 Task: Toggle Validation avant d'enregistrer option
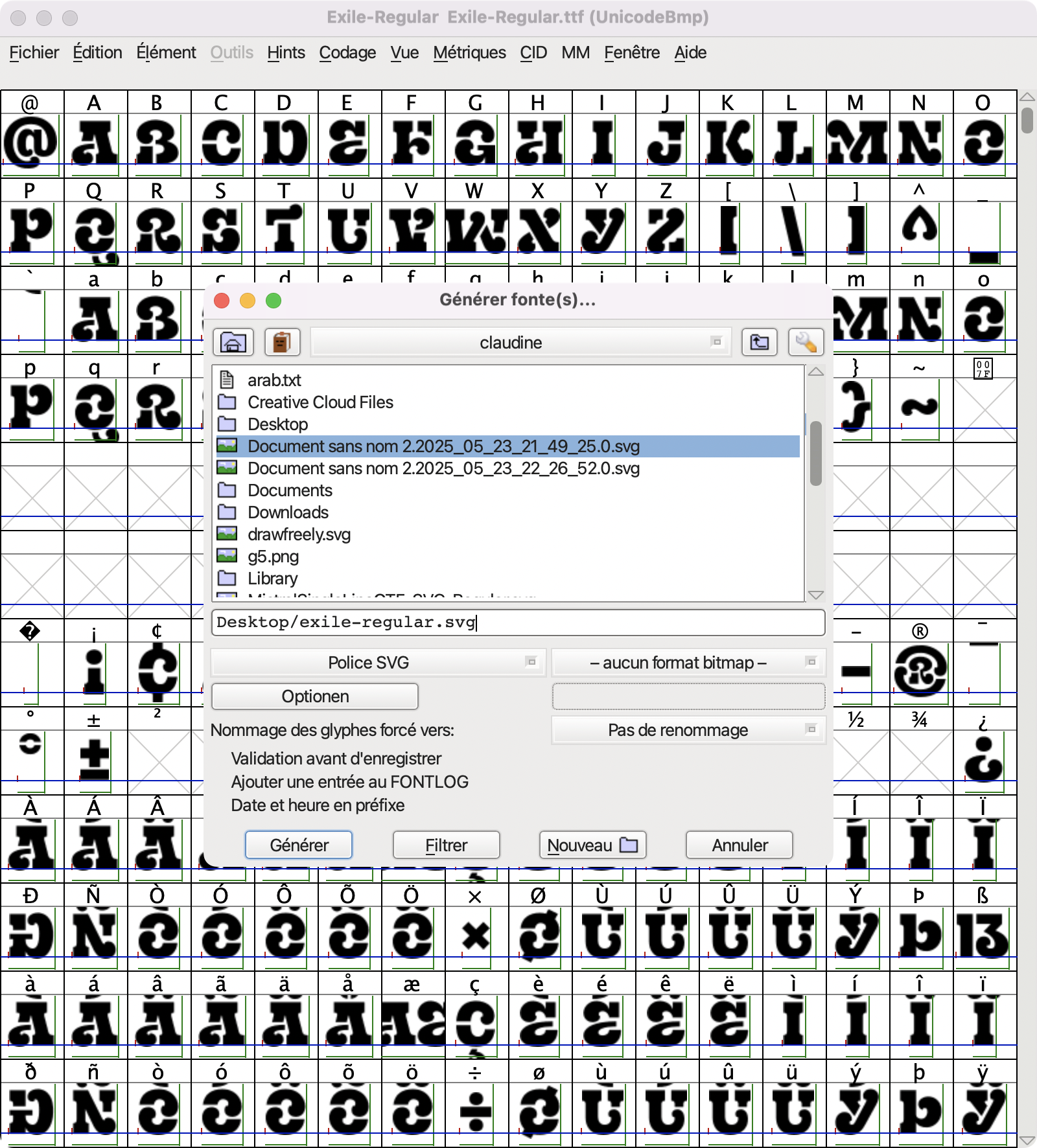coord(336,759)
